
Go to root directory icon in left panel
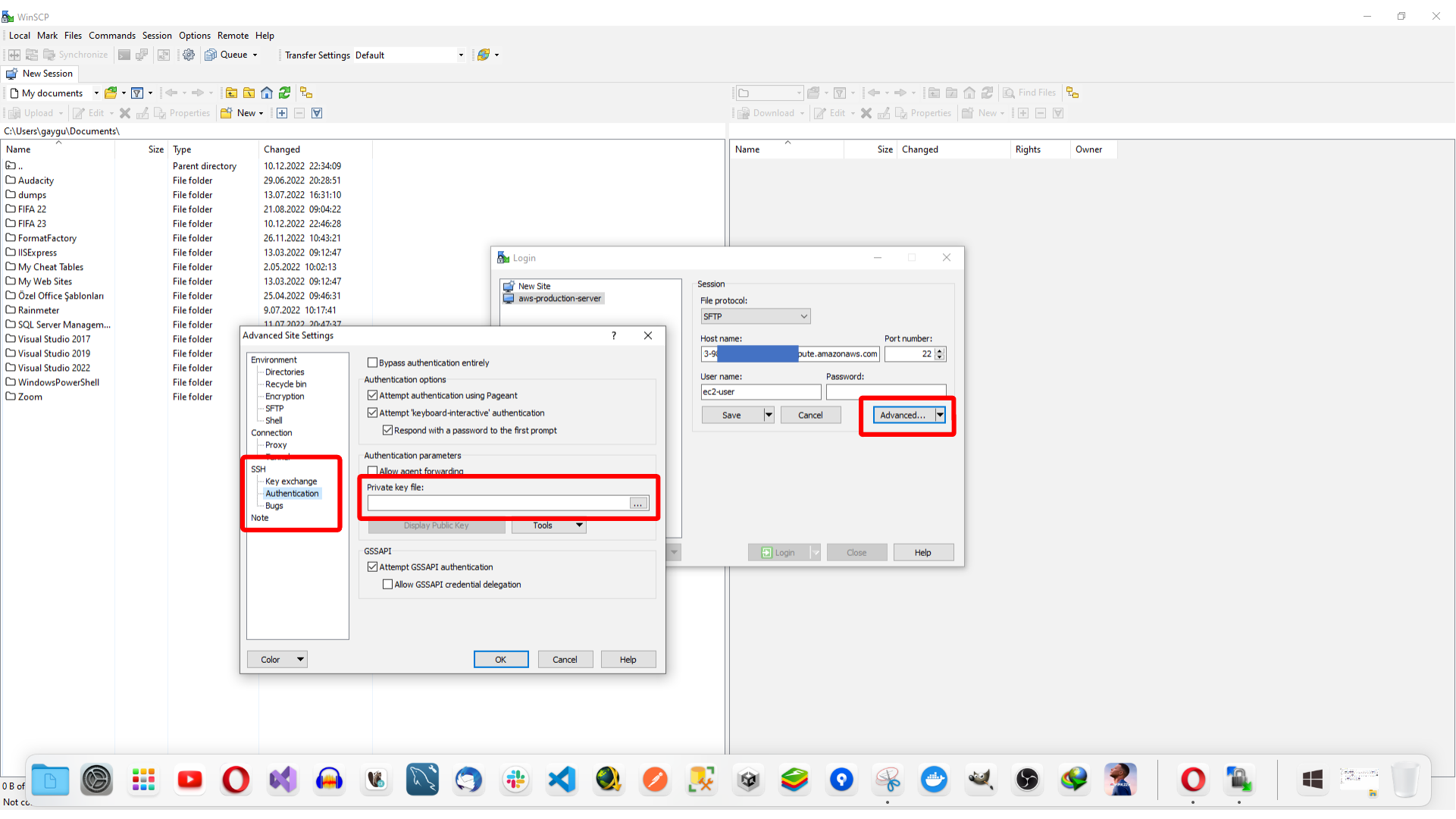pyautogui.click(x=249, y=93)
